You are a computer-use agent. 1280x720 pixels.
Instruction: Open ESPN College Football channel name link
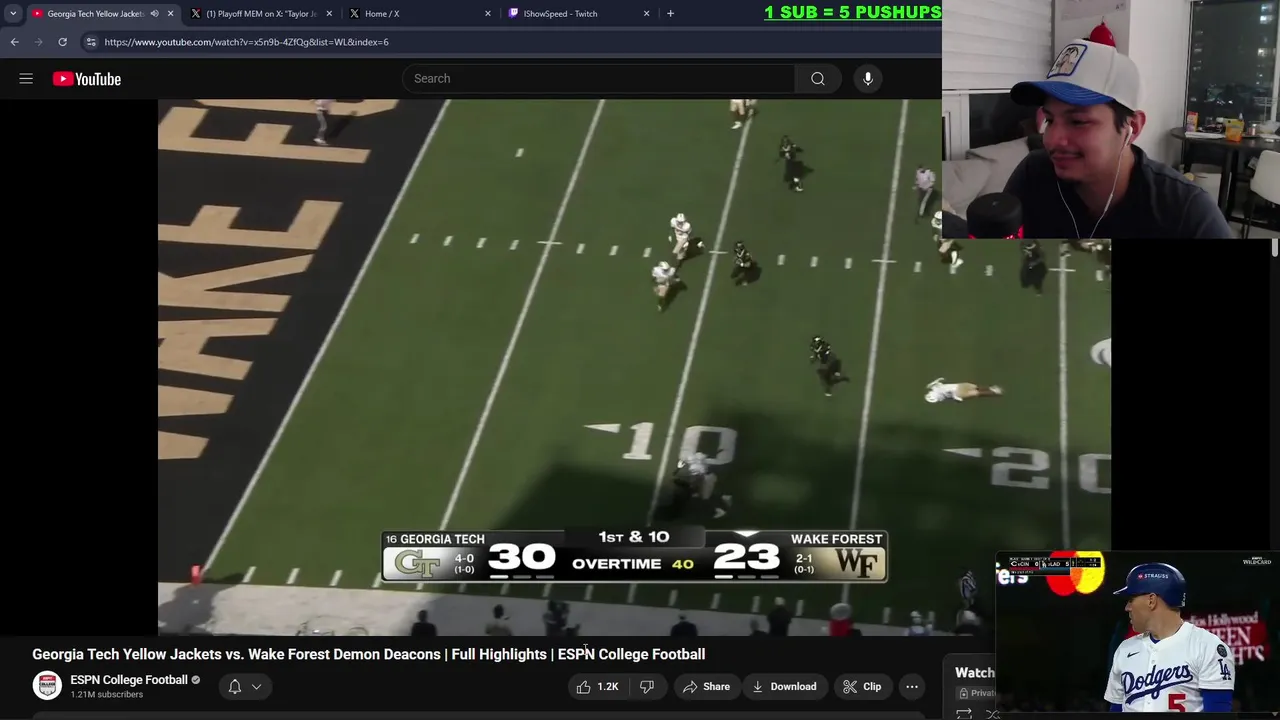129,680
